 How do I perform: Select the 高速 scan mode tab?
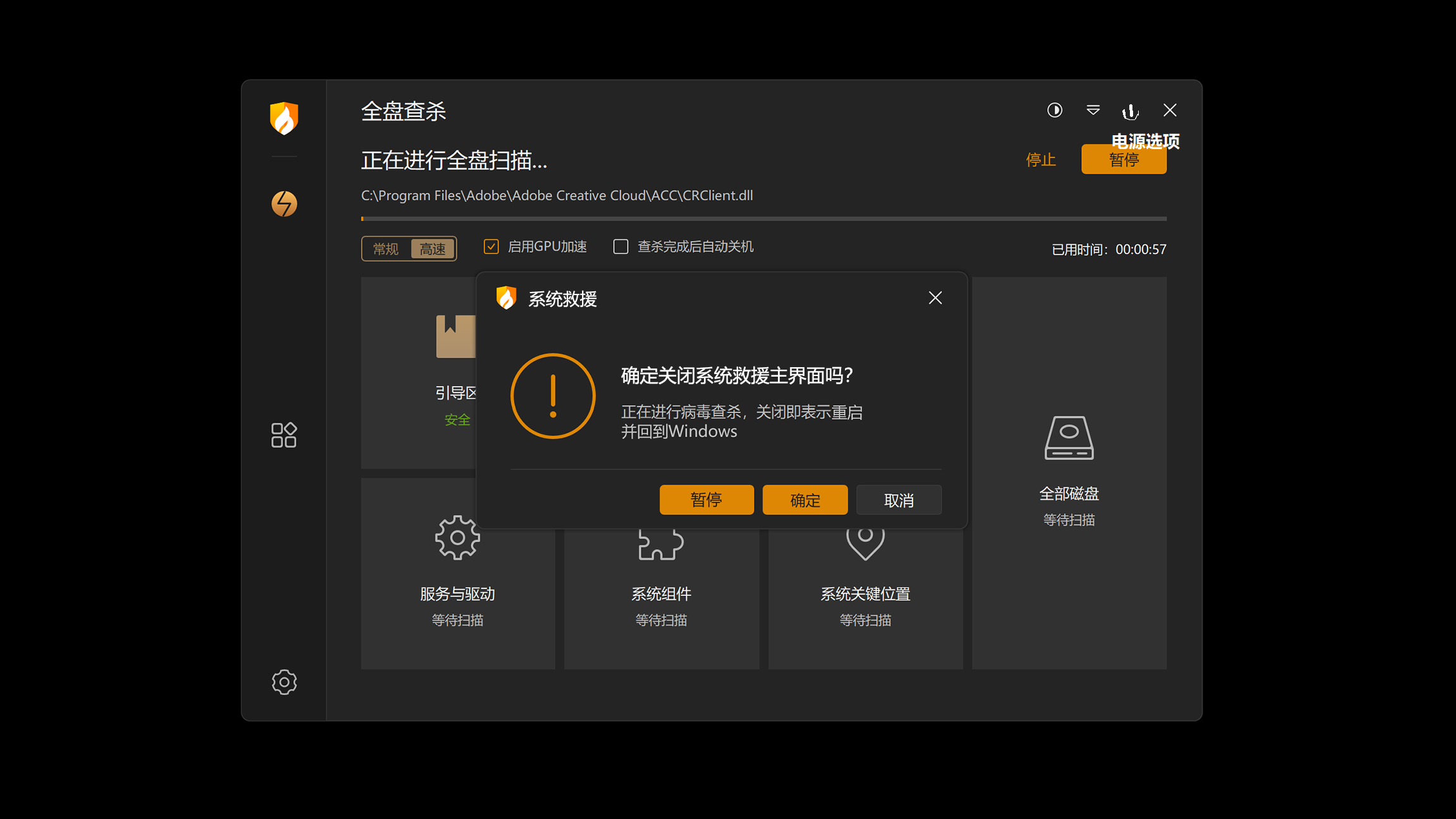click(x=433, y=248)
